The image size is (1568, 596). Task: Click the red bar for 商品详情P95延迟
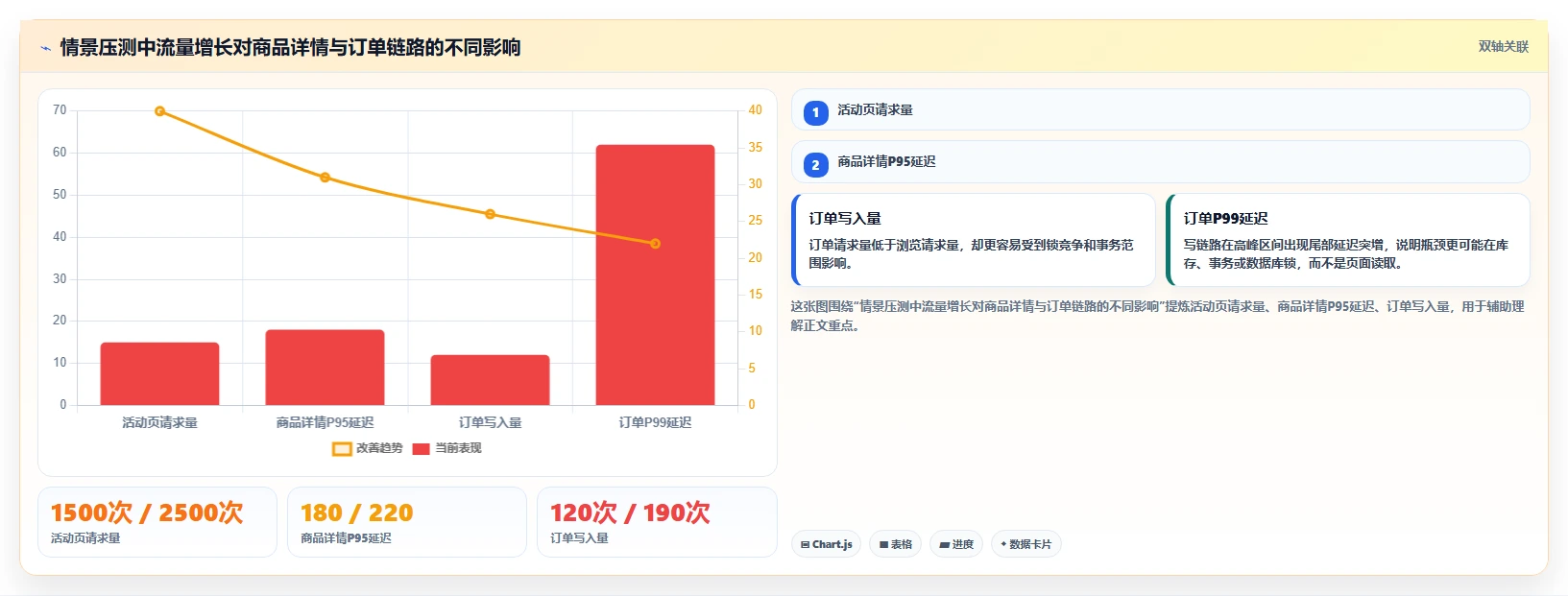[x=325, y=368]
